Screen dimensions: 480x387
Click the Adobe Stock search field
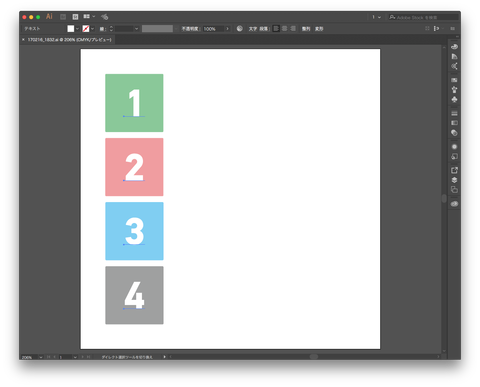click(x=423, y=17)
